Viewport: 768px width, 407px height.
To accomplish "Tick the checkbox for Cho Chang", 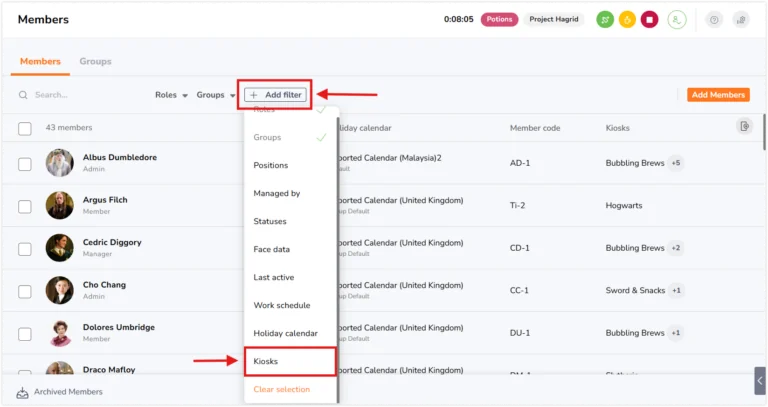I will [x=25, y=291].
